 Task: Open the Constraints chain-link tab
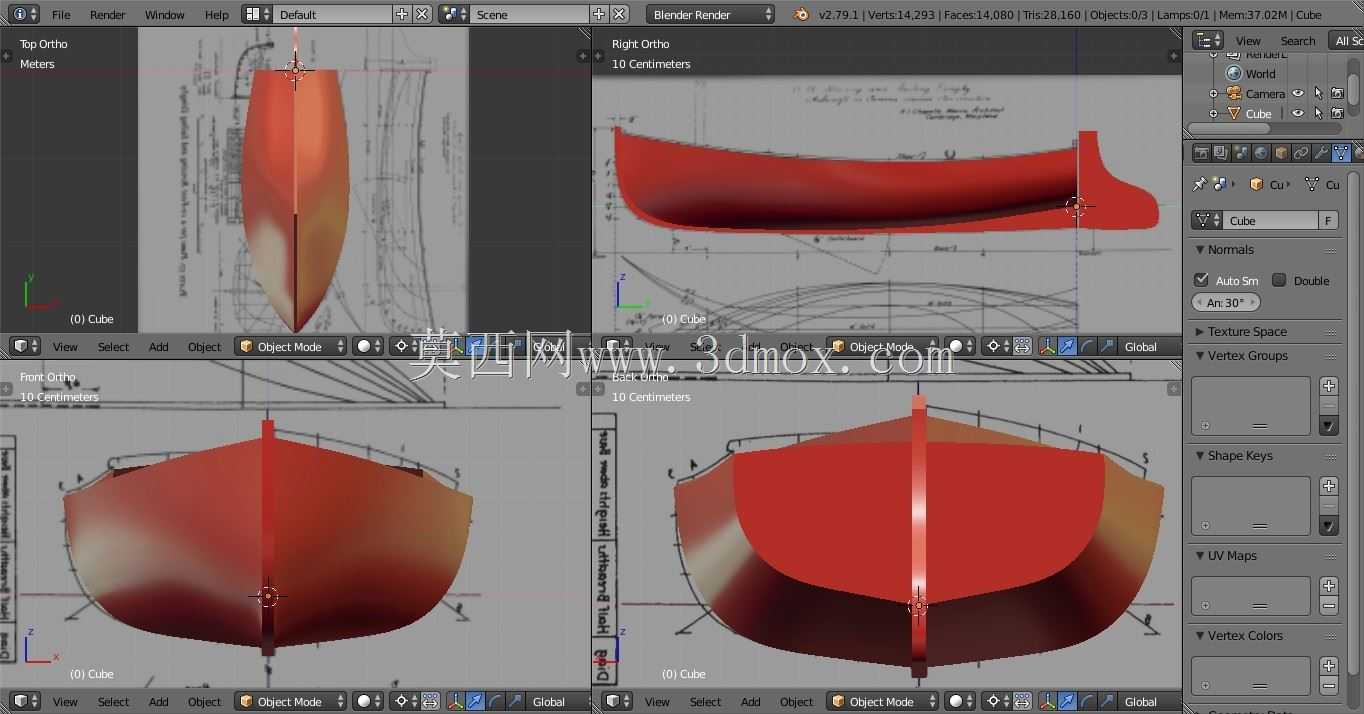pos(1301,153)
